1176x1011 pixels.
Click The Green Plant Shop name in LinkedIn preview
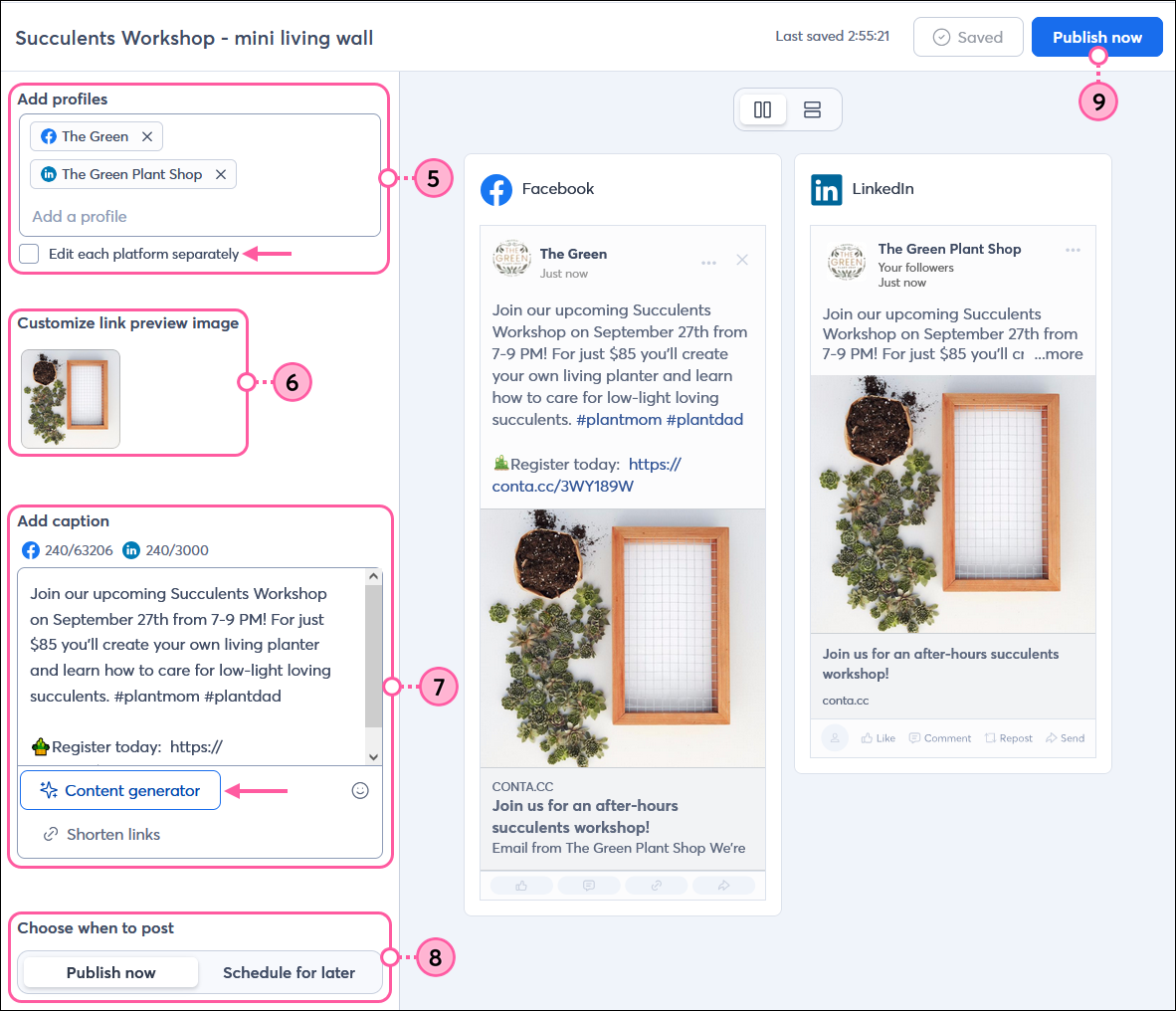tap(949, 248)
